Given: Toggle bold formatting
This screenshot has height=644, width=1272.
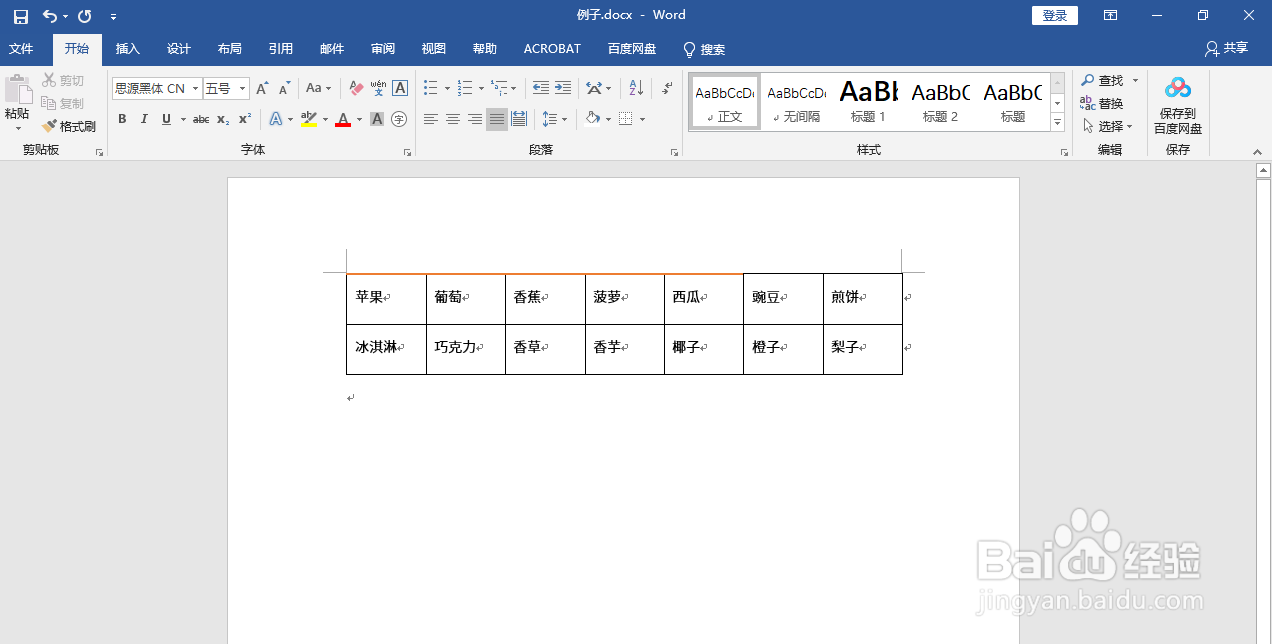Looking at the screenshot, I should (x=122, y=119).
